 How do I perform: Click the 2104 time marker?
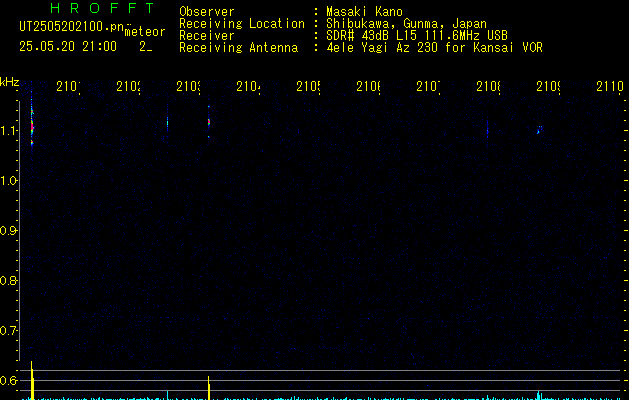[248, 87]
